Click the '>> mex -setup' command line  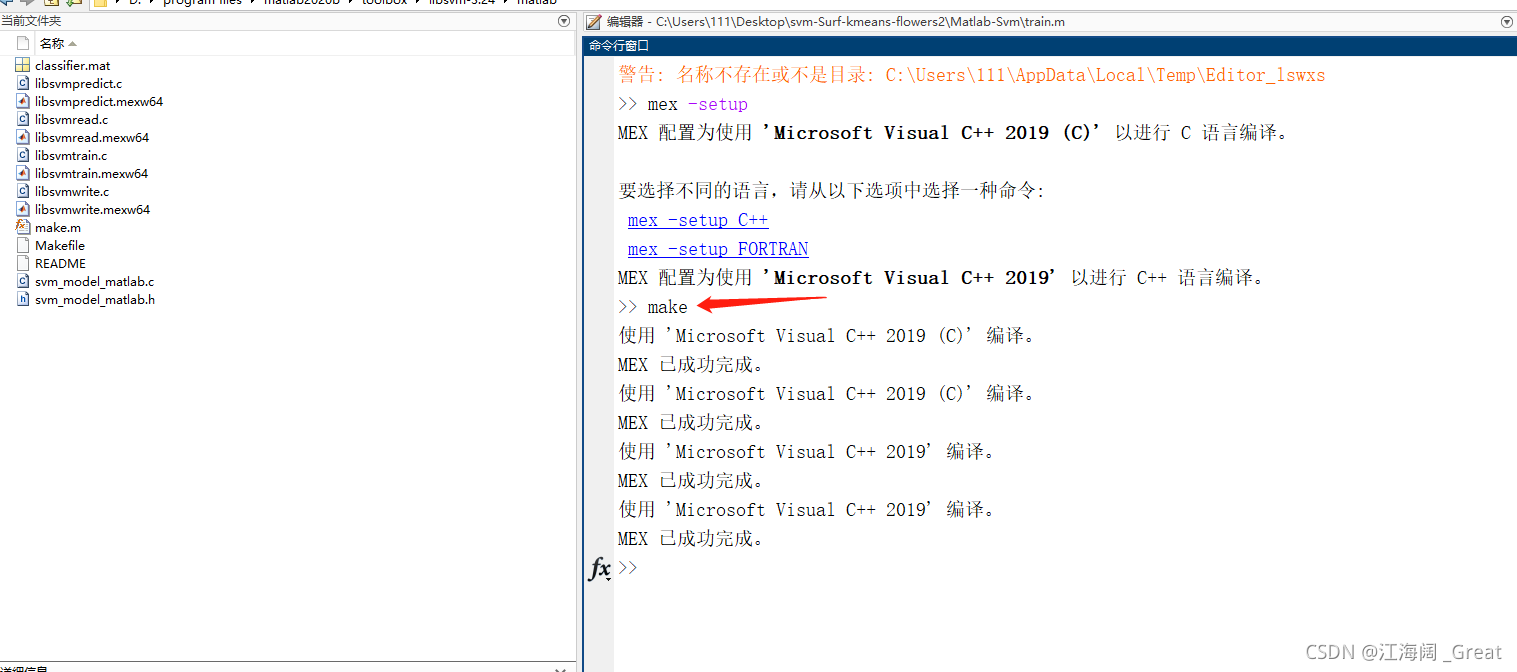[683, 104]
